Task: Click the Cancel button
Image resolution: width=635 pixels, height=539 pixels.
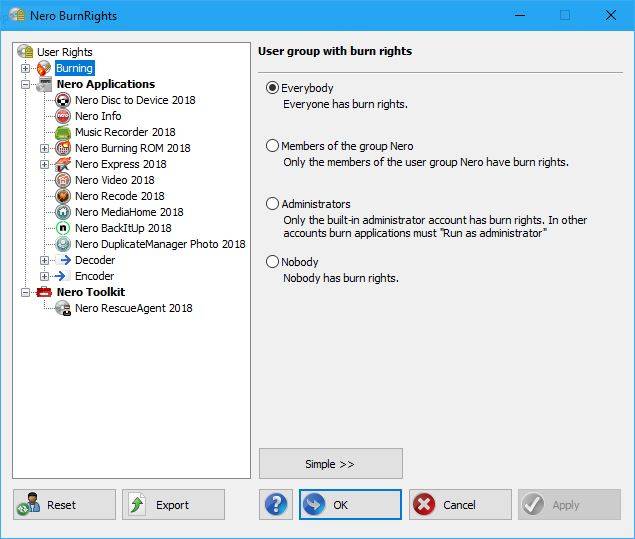Action: point(460,505)
